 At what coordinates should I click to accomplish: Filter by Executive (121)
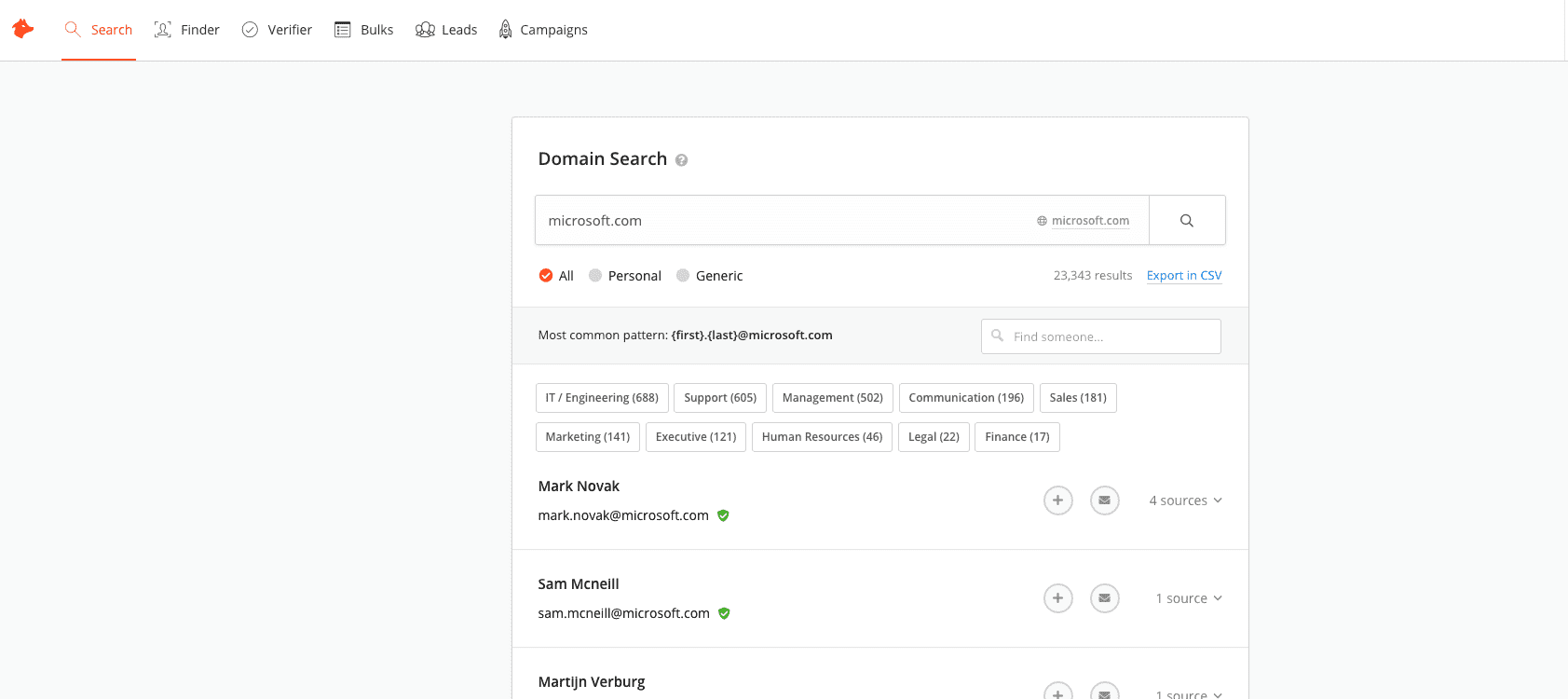pos(696,437)
